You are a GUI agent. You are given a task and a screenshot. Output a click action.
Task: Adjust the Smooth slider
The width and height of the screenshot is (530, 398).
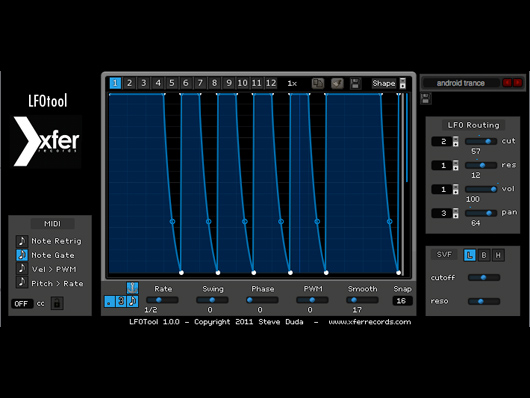362,300
